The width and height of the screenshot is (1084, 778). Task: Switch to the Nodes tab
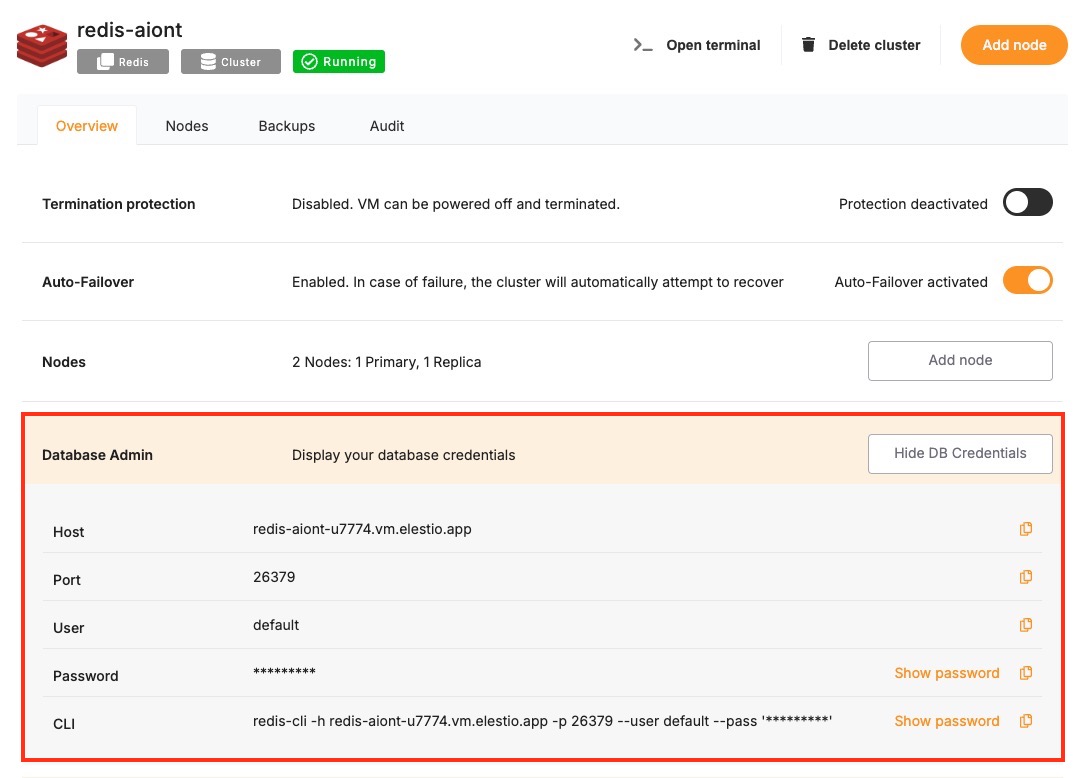(187, 126)
